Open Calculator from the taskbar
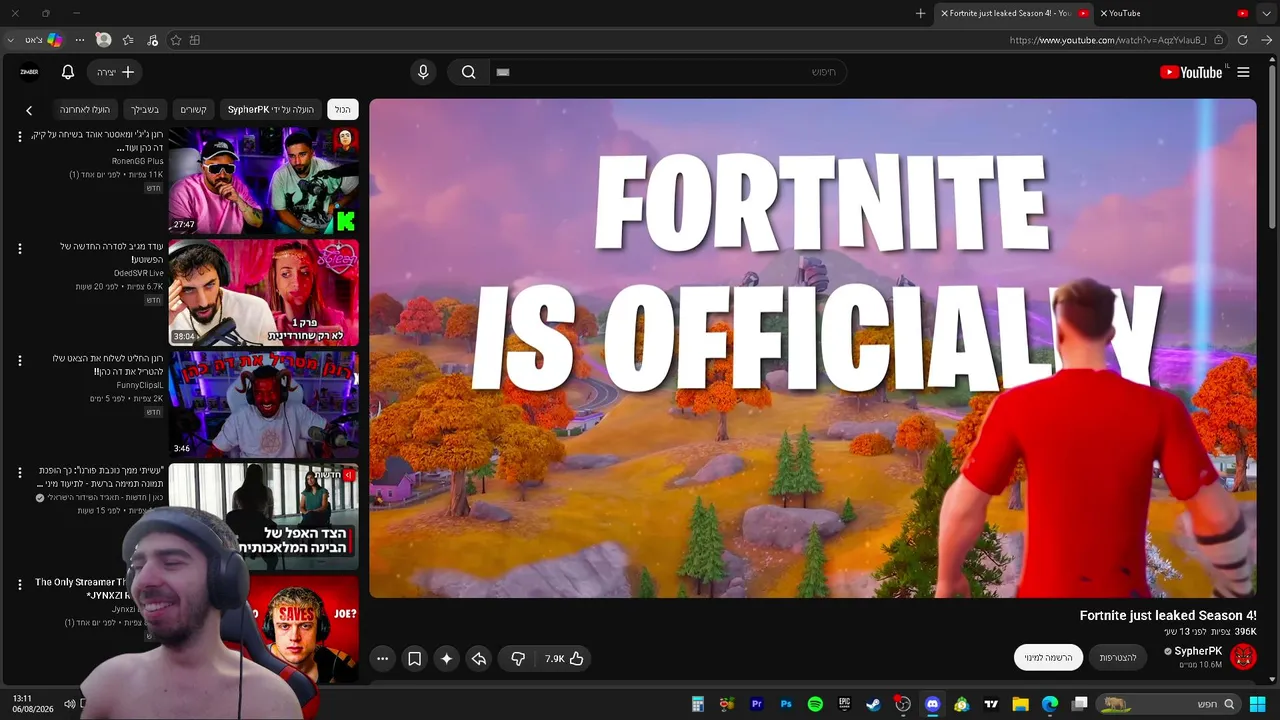Image resolution: width=1280 pixels, height=720 pixels. (x=698, y=704)
